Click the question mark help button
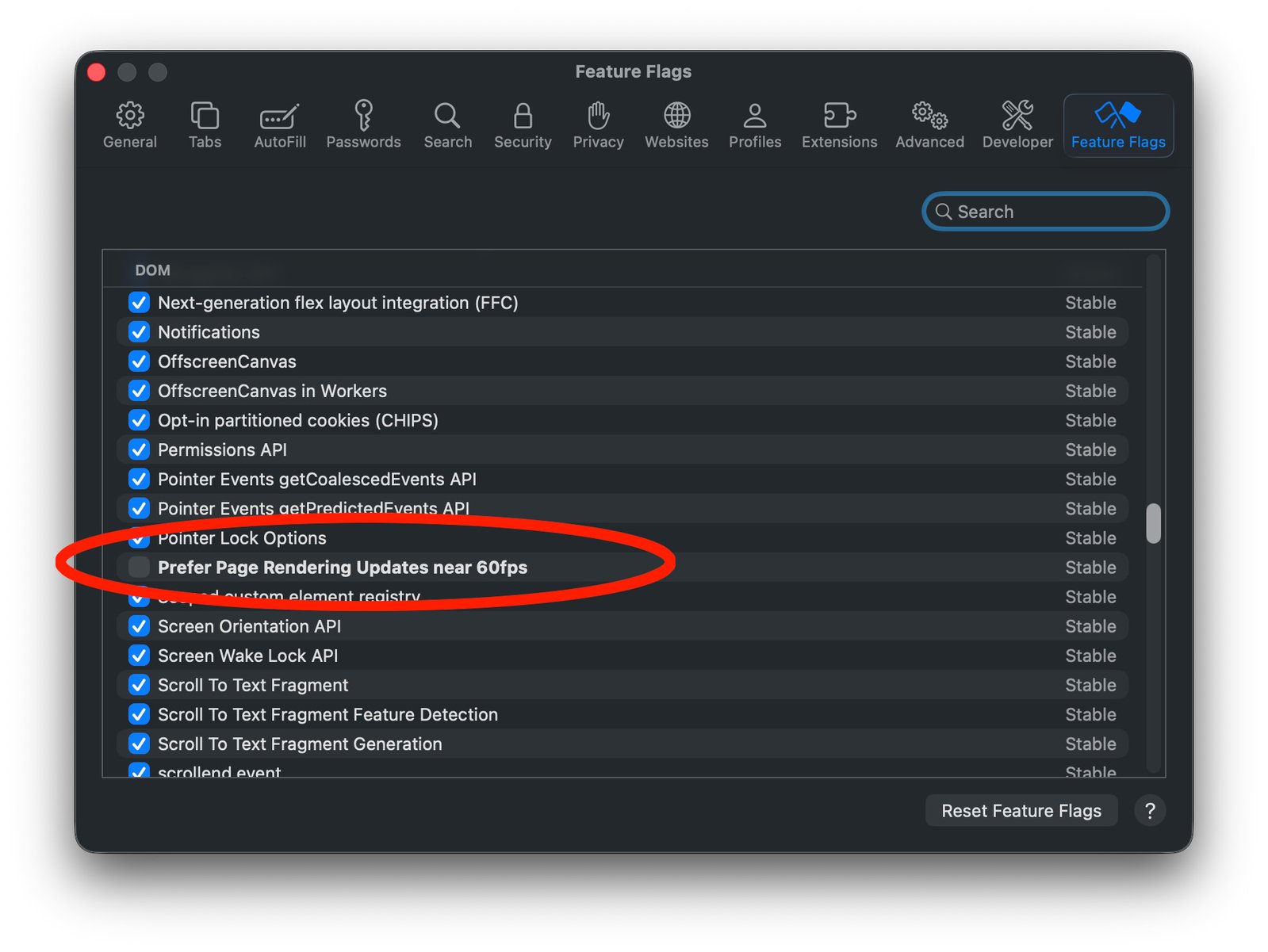 click(1149, 811)
